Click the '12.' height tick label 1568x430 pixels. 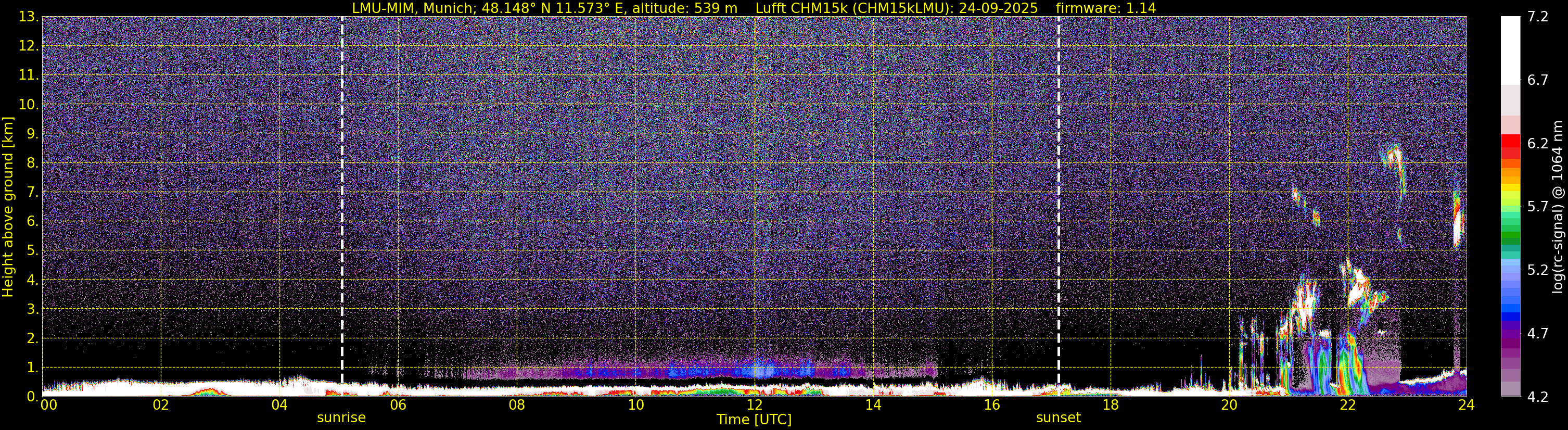(28, 46)
